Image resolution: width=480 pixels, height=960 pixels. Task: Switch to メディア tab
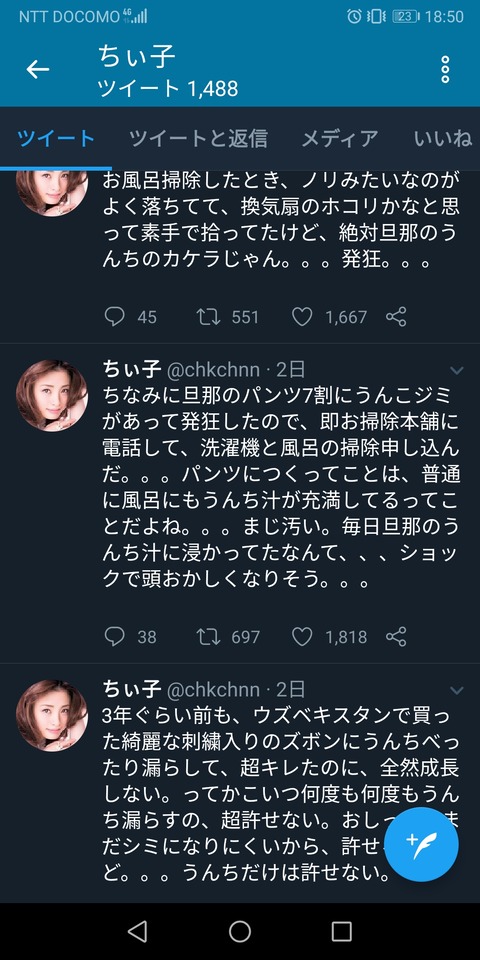coord(340,139)
